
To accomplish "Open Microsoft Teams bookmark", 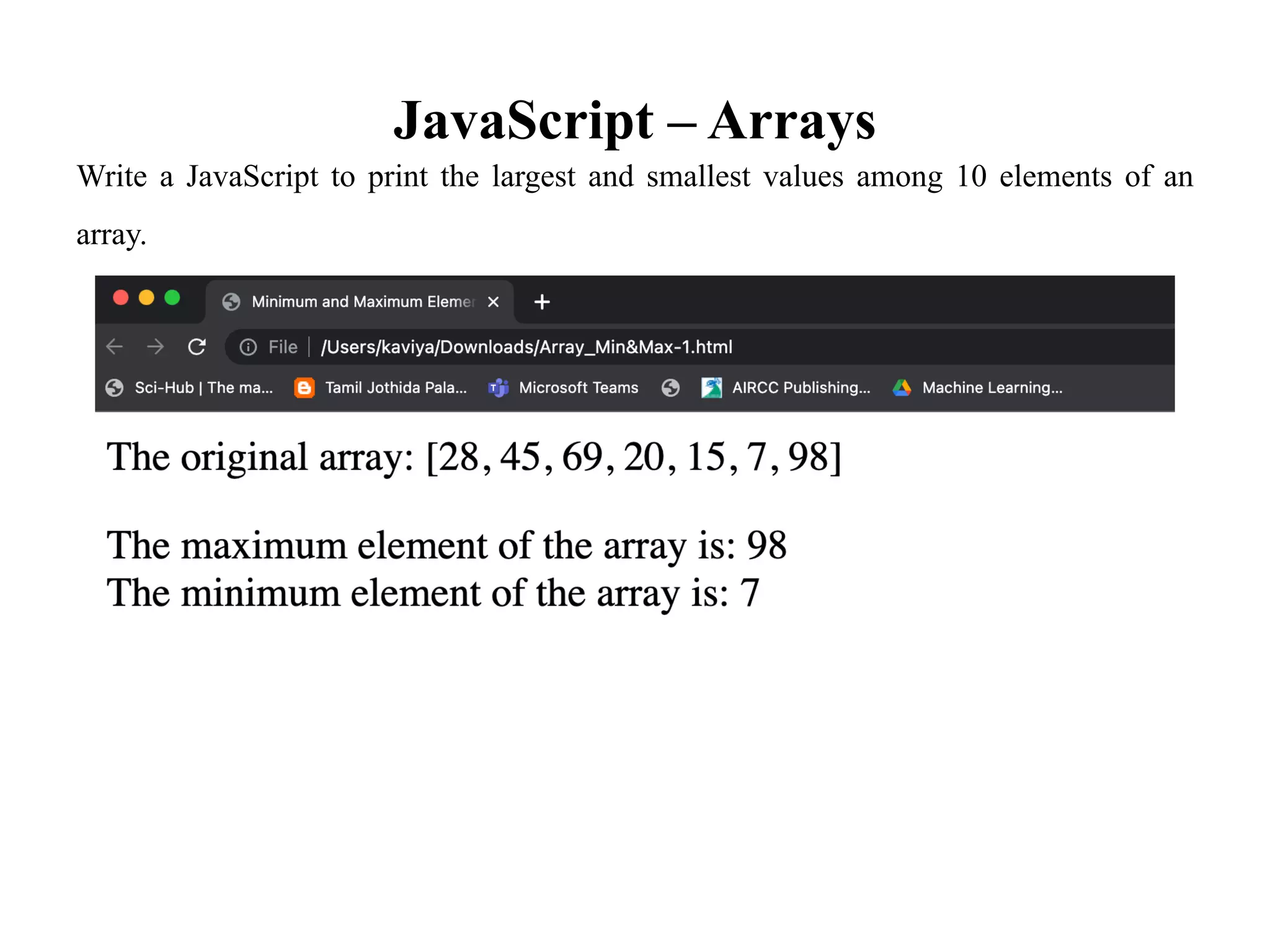I will tap(563, 388).
